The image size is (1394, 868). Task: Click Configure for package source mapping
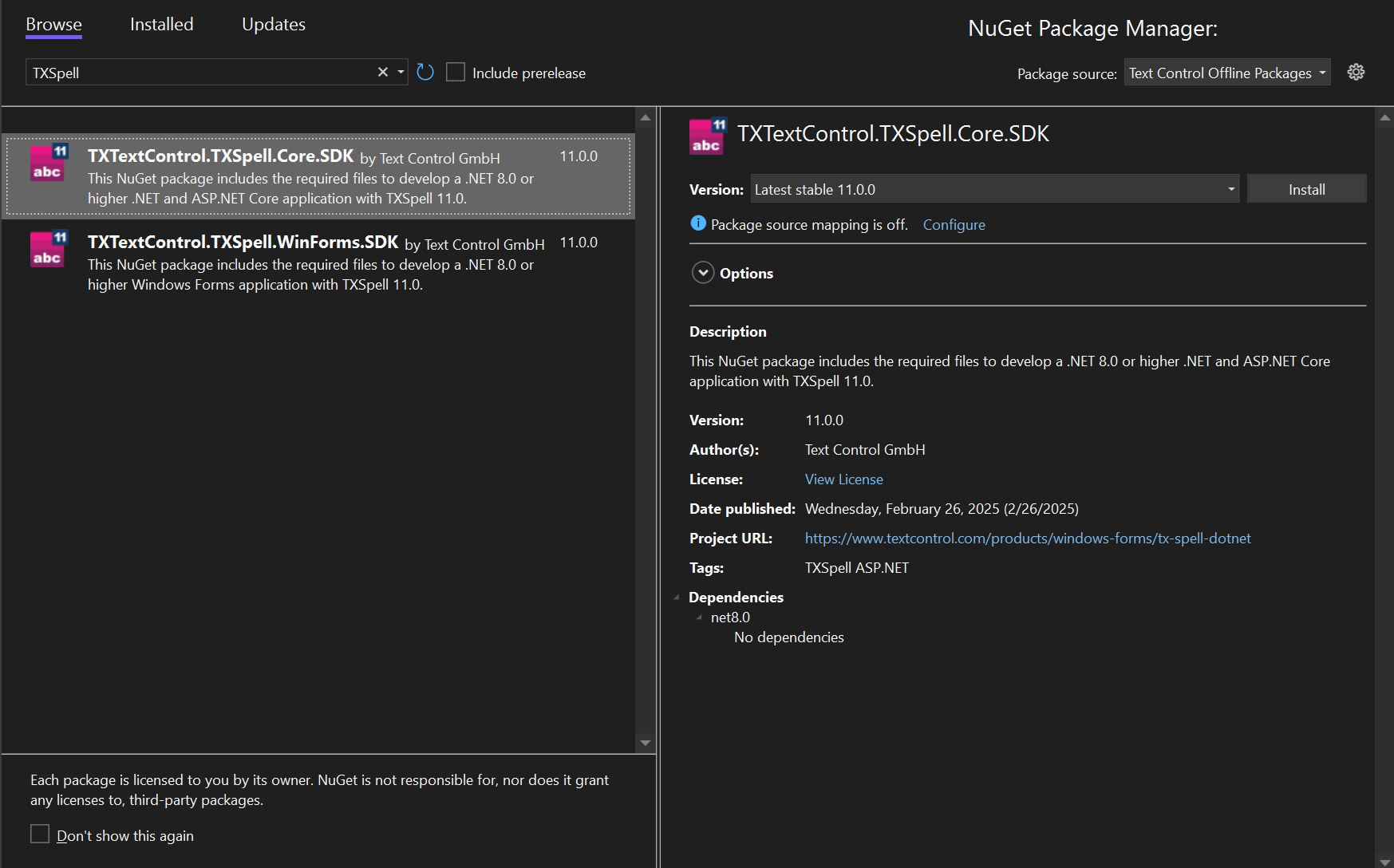[954, 224]
